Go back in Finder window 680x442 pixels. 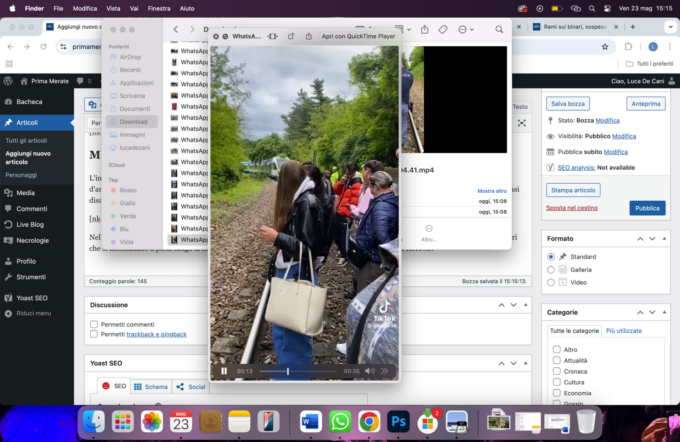[x=176, y=29]
